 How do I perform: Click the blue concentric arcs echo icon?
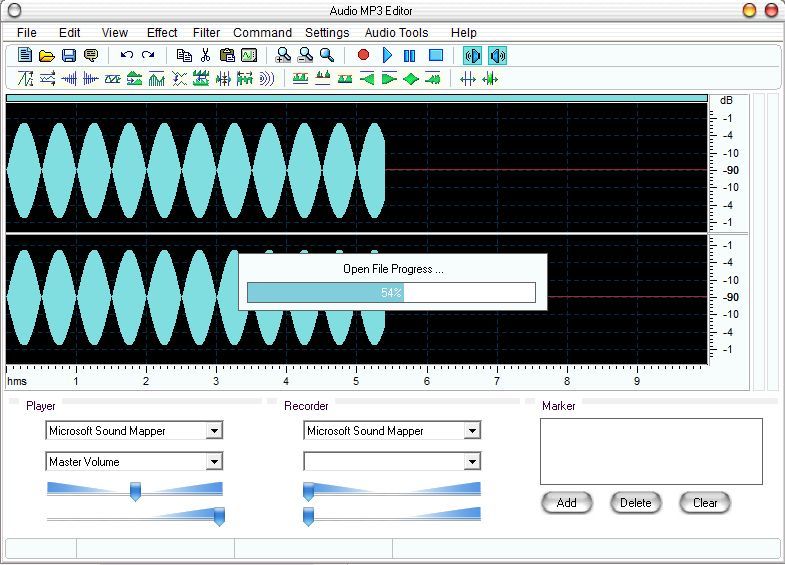(267, 79)
